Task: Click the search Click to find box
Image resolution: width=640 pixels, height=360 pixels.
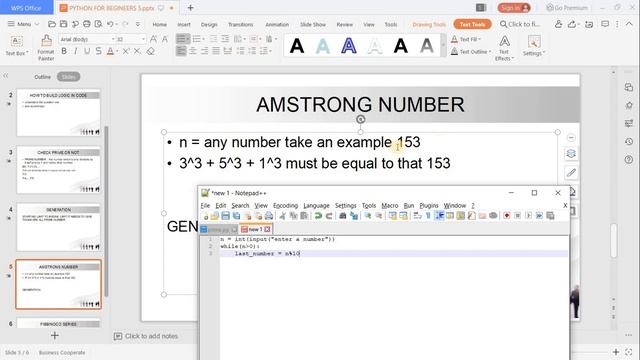Action: click(520, 24)
